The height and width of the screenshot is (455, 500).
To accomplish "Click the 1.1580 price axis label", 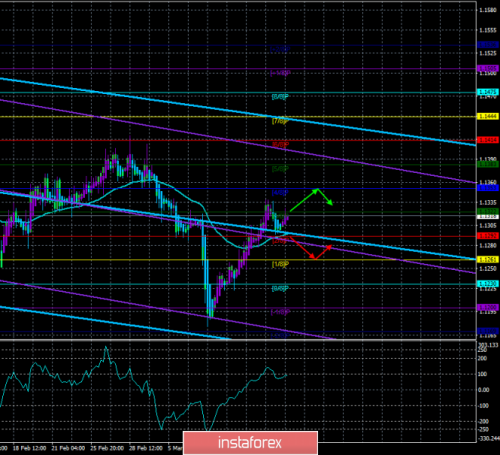I will (488, 10).
